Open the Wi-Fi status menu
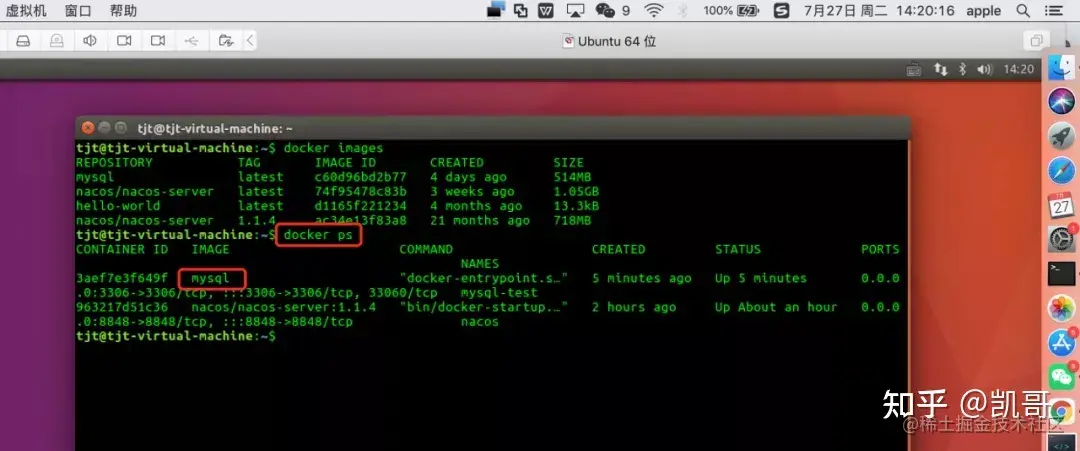 653,10
